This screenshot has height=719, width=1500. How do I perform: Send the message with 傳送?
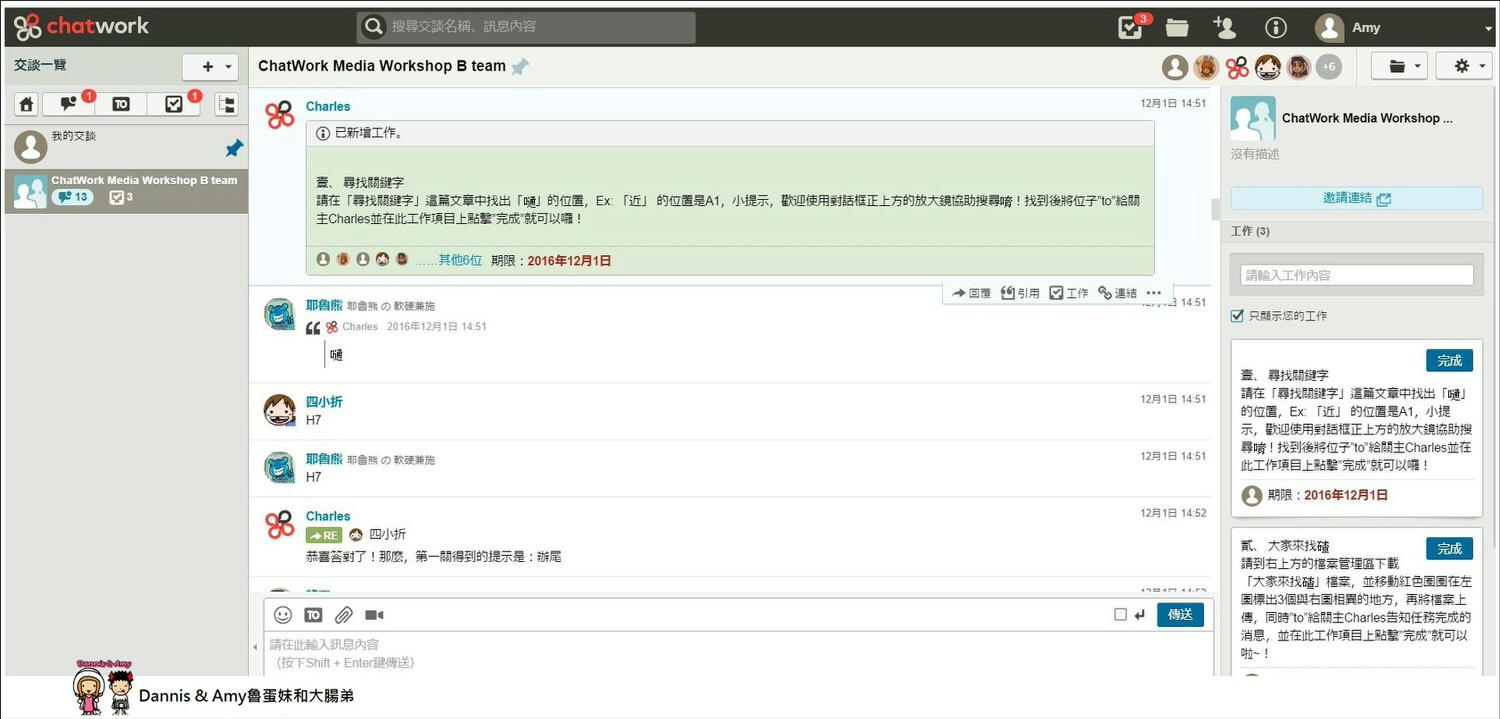[x=1180, y=615]
